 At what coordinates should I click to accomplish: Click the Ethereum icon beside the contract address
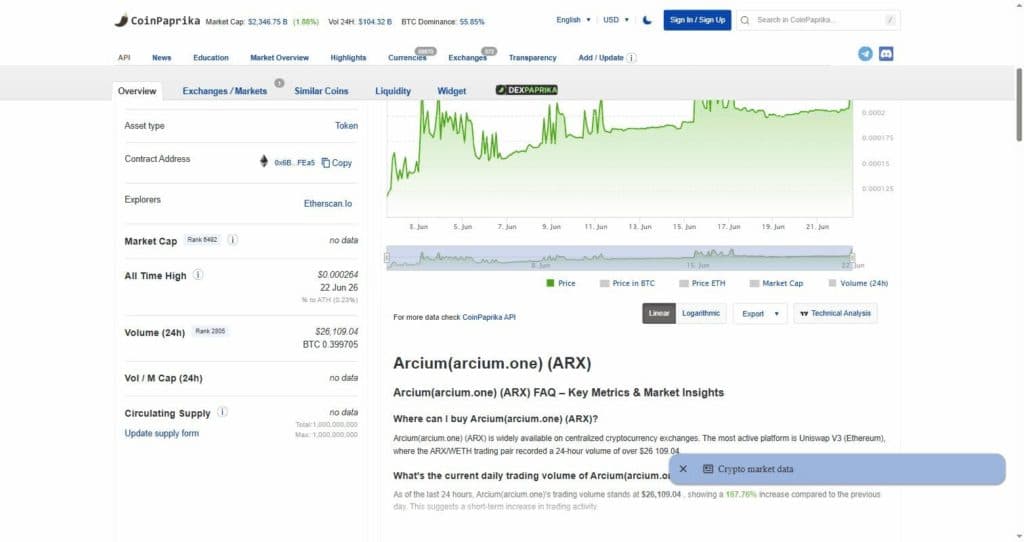(264, 161)
